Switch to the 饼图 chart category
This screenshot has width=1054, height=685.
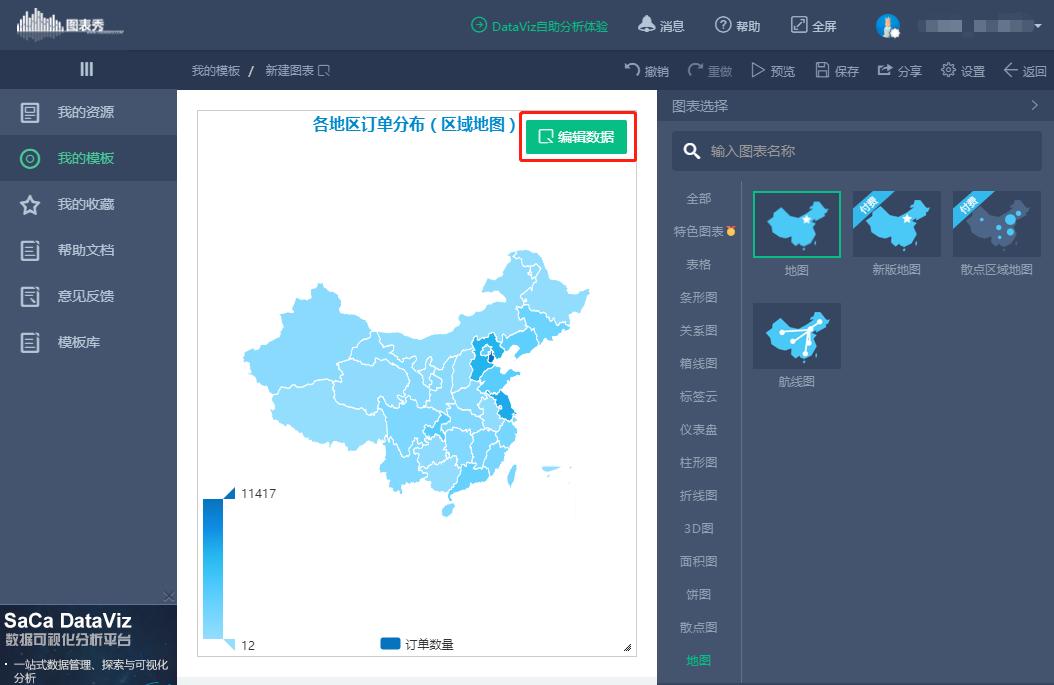(x=698, y=594)
